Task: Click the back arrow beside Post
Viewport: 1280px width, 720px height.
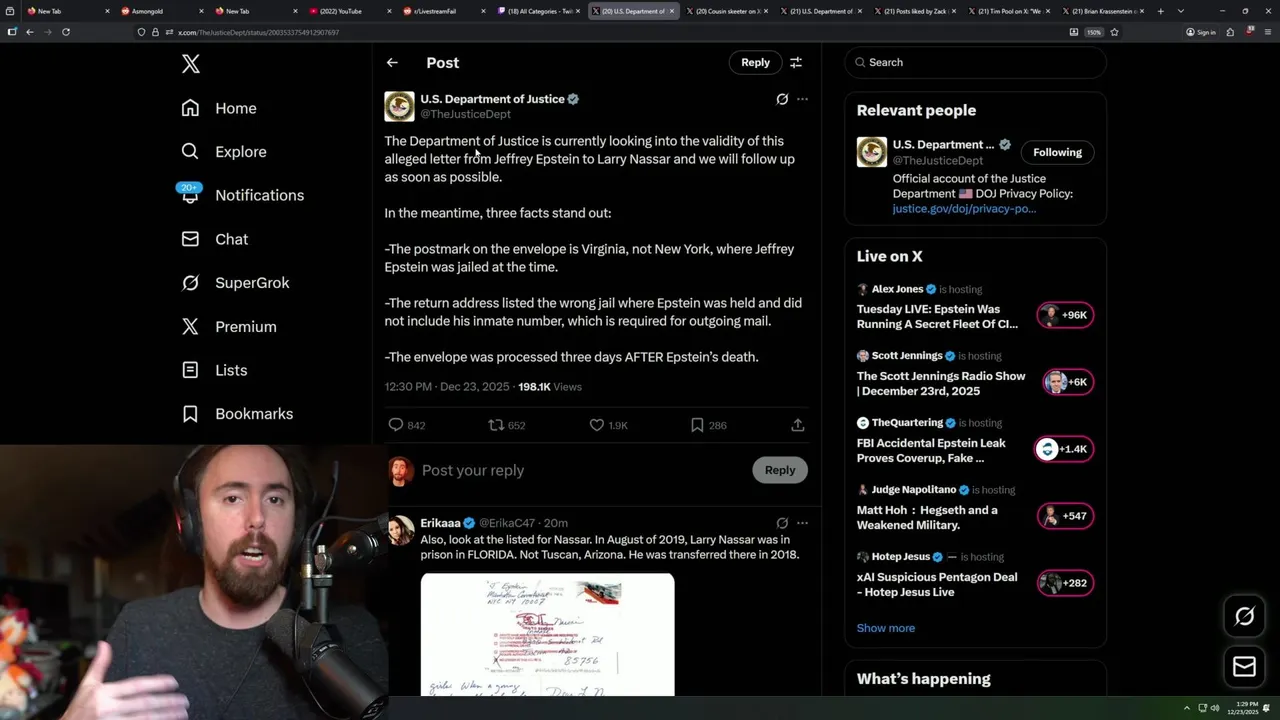Action: point(392,62)
